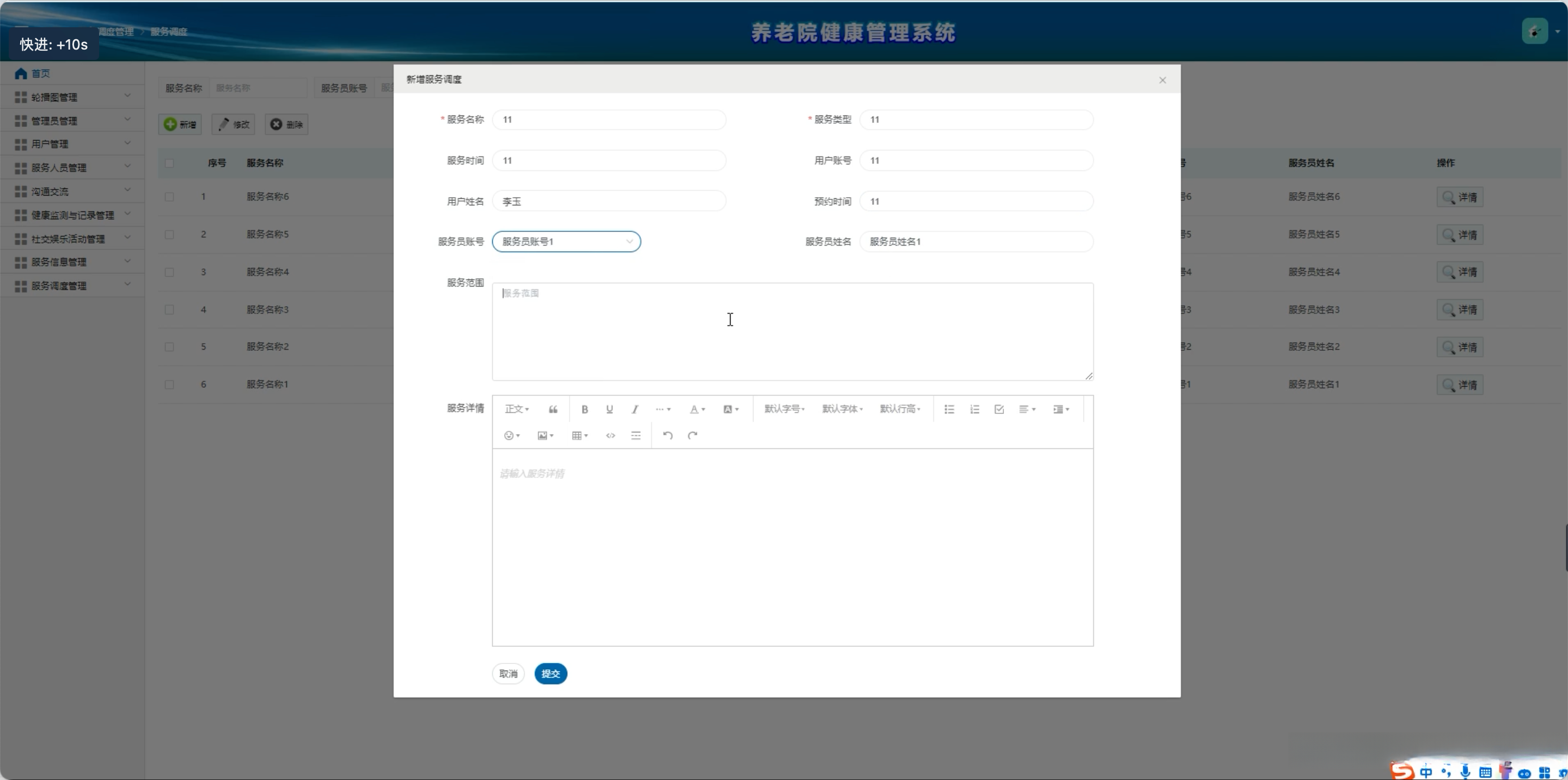Click the redo arrow icon
Image resolution: width=1568 pixels, height=780 pixels.
tap(692, 435)
